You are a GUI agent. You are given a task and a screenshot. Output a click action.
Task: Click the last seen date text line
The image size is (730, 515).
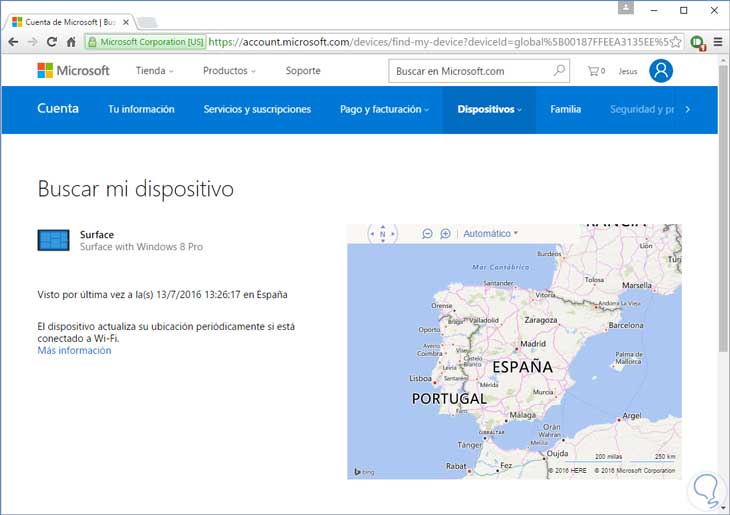(x=162, y=295)
